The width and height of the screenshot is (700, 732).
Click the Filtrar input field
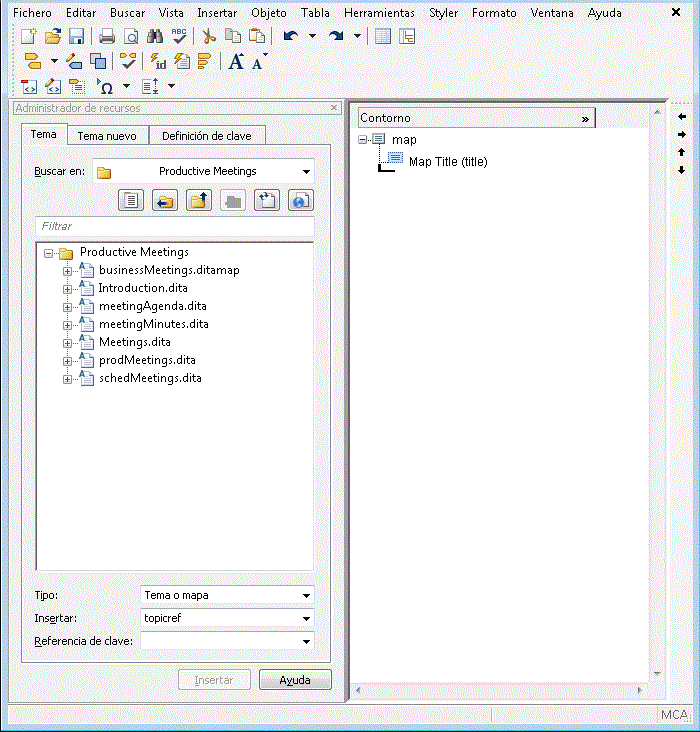pos(175,226)
